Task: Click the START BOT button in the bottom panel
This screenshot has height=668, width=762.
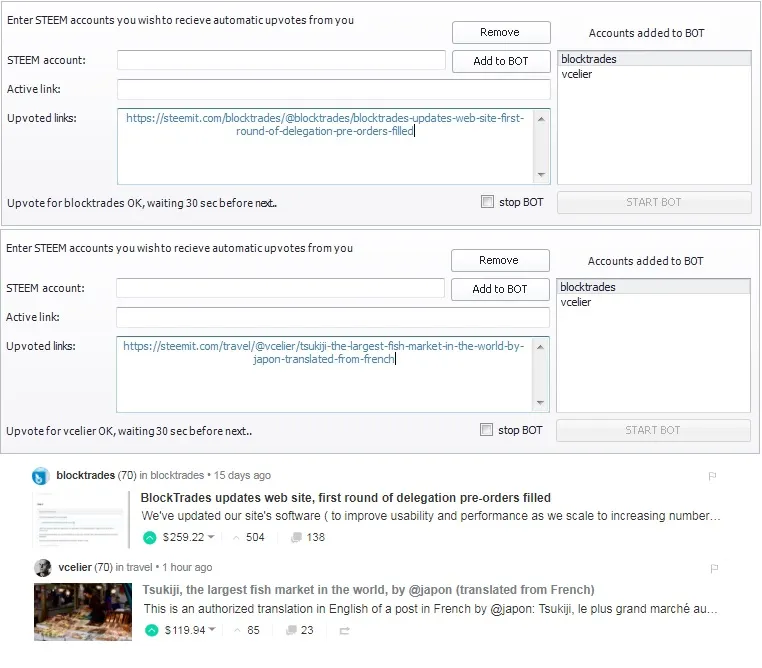Action: pos(653,430)
